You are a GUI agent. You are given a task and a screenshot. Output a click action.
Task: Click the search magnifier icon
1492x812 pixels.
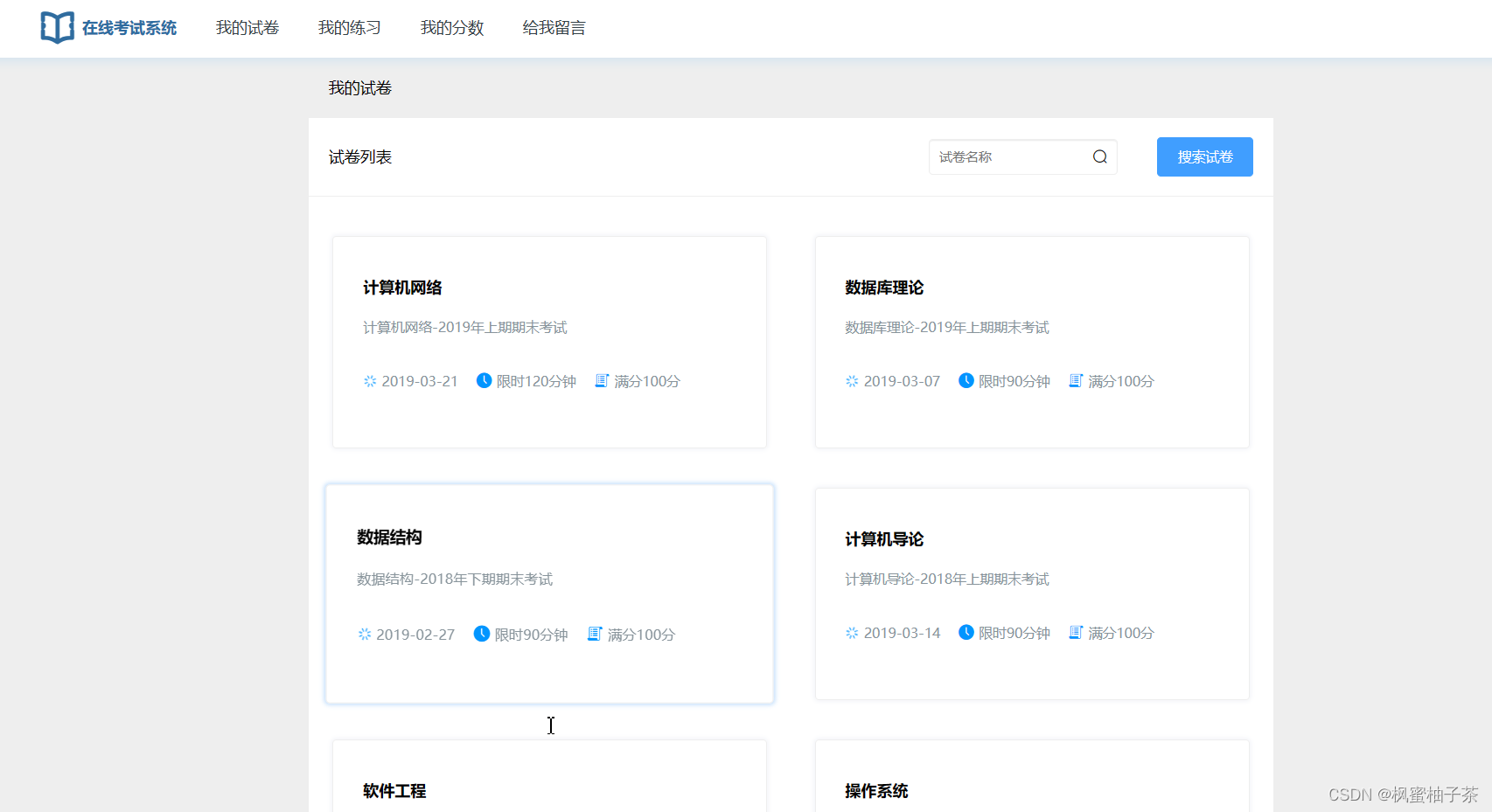[x=1100, y=156]
